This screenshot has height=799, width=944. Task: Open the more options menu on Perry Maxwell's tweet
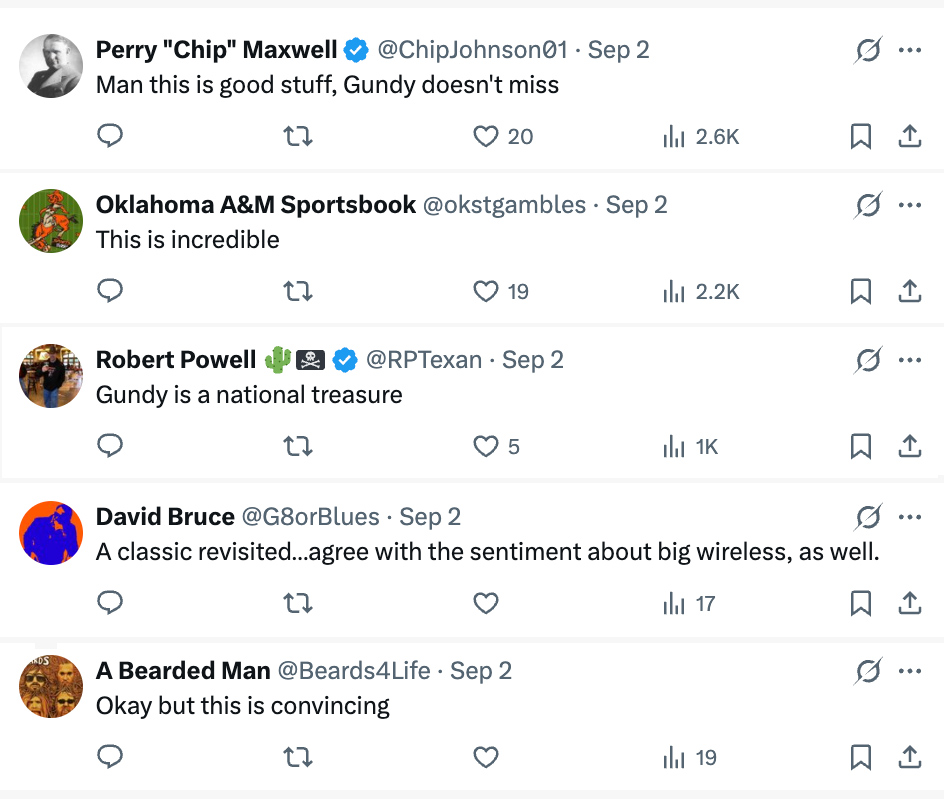point(910,48)
